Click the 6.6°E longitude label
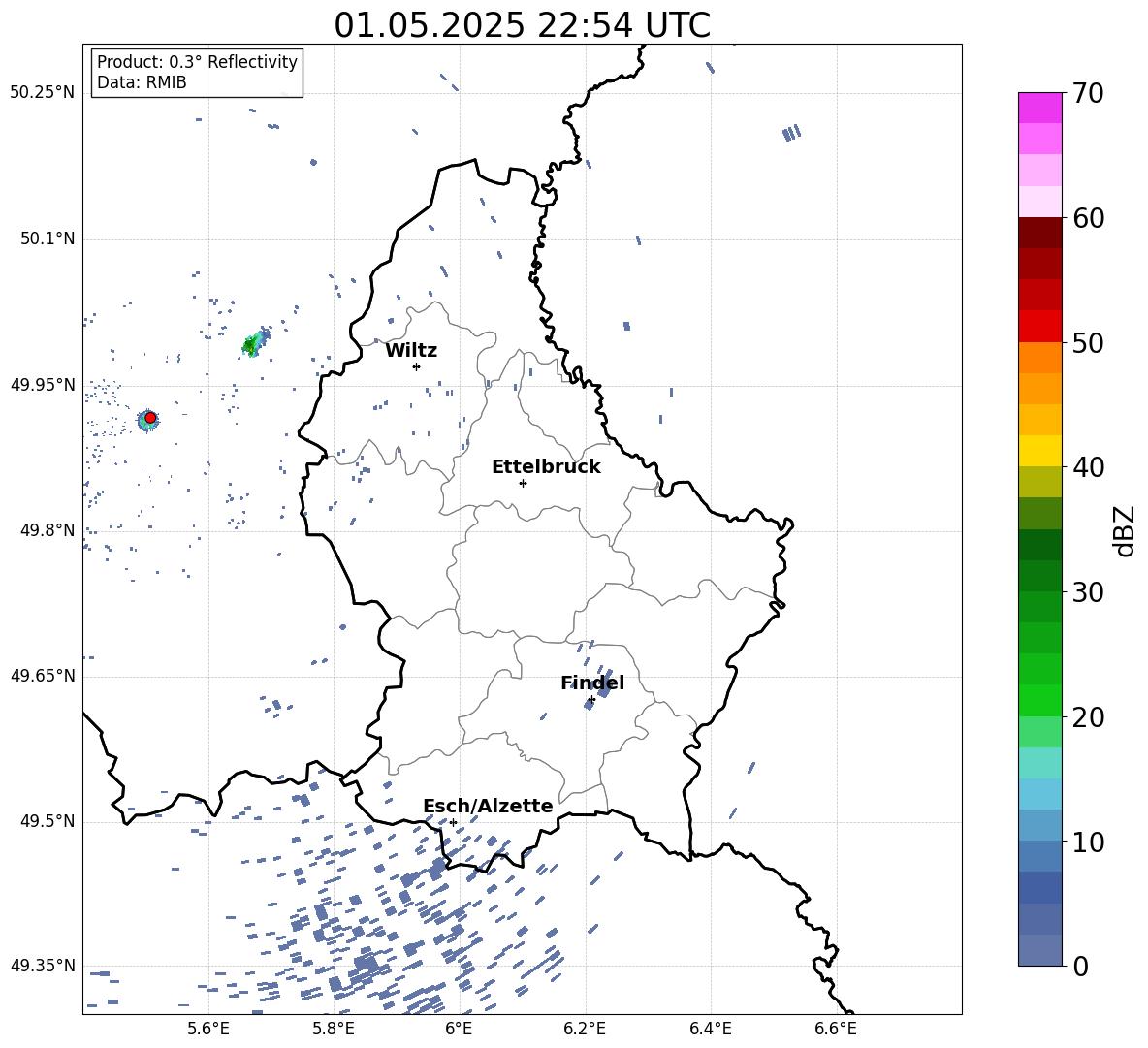 (x=836, y=1029)
